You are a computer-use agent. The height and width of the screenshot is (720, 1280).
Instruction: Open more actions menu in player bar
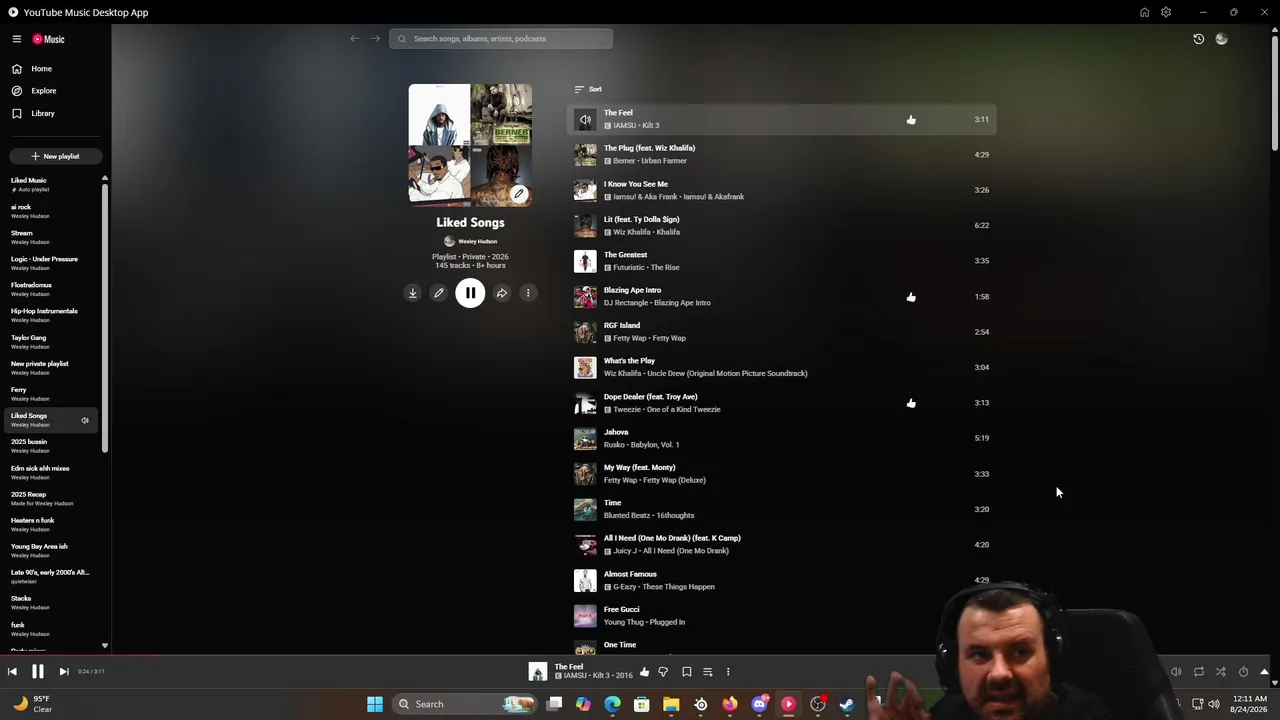728,672
